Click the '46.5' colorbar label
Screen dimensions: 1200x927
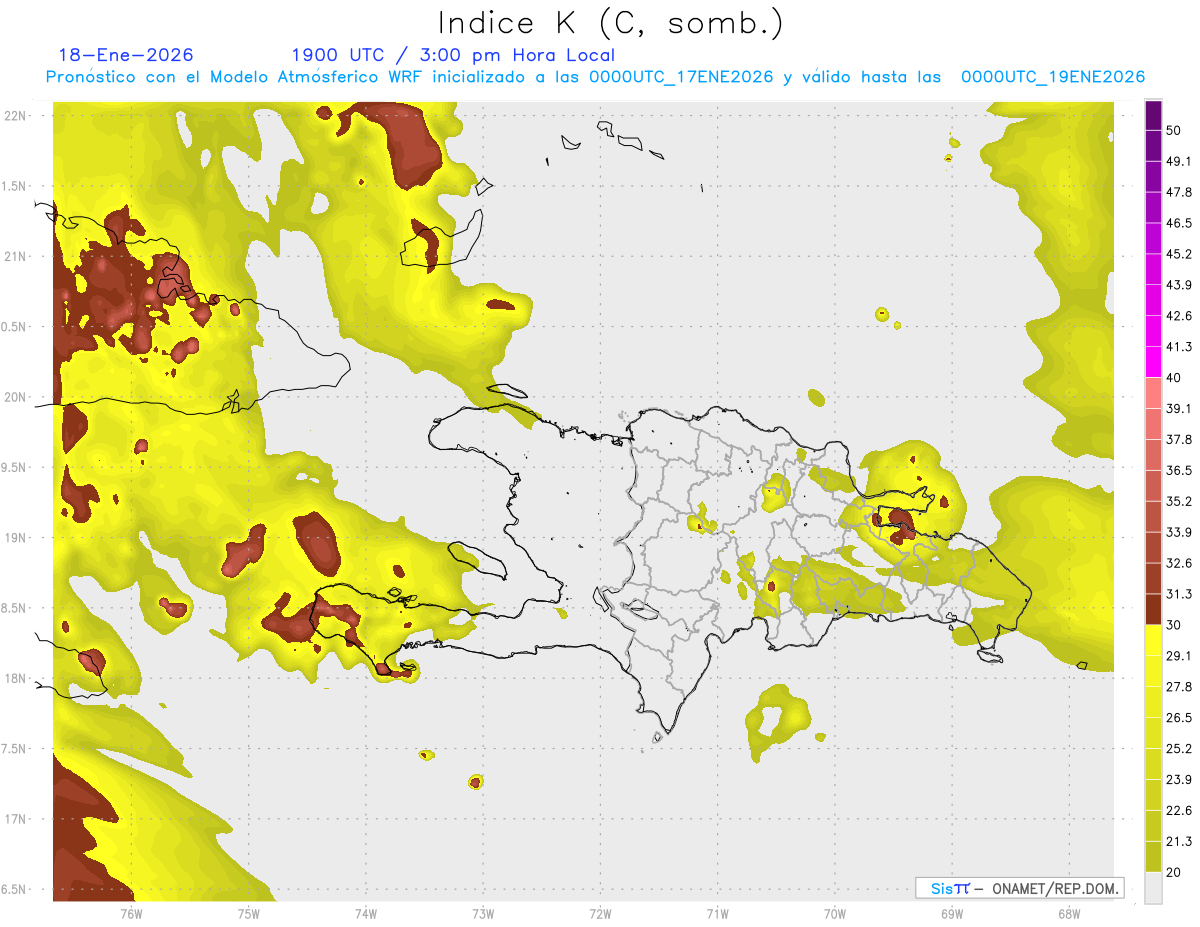1179,223
